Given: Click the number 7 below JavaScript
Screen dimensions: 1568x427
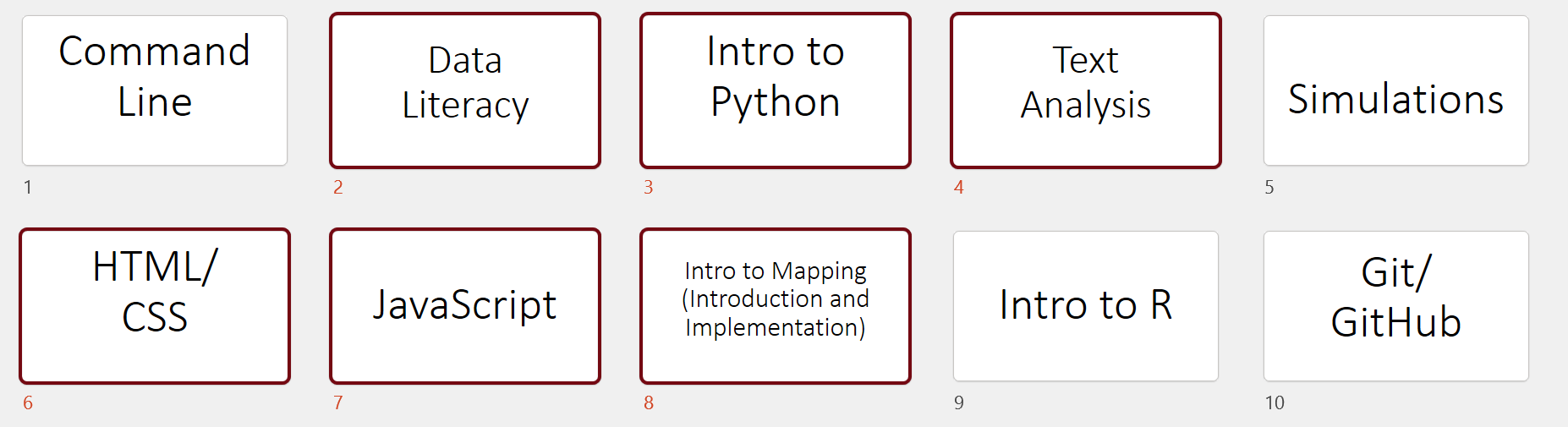Looking at the screenshot, I should (338, 403).
